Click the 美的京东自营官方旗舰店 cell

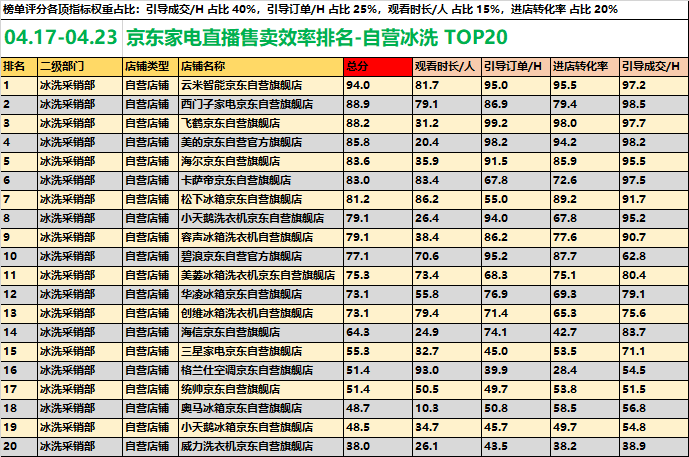pyautogui.click(x=261, y=142)
